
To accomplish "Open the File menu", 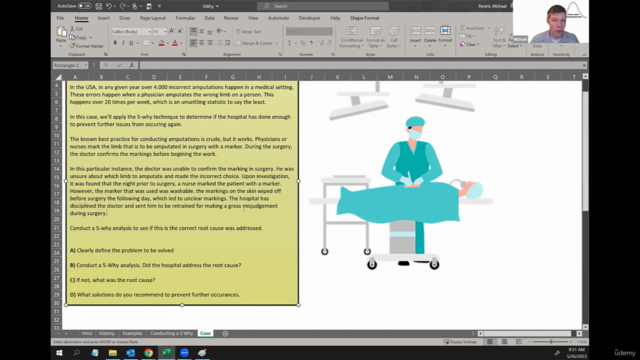I will tap(60, 18).
